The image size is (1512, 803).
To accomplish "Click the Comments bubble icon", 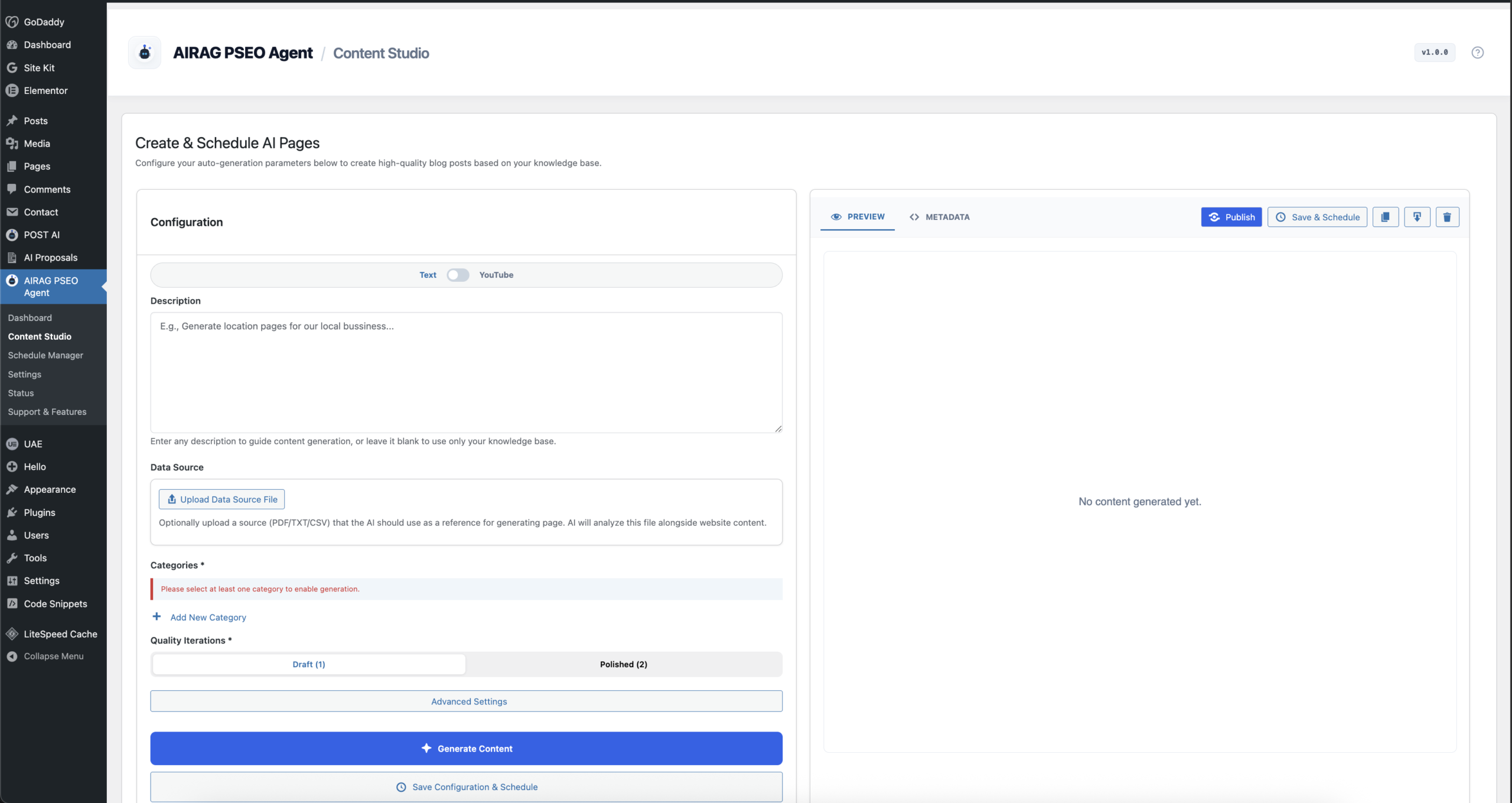I will point(12,189).
